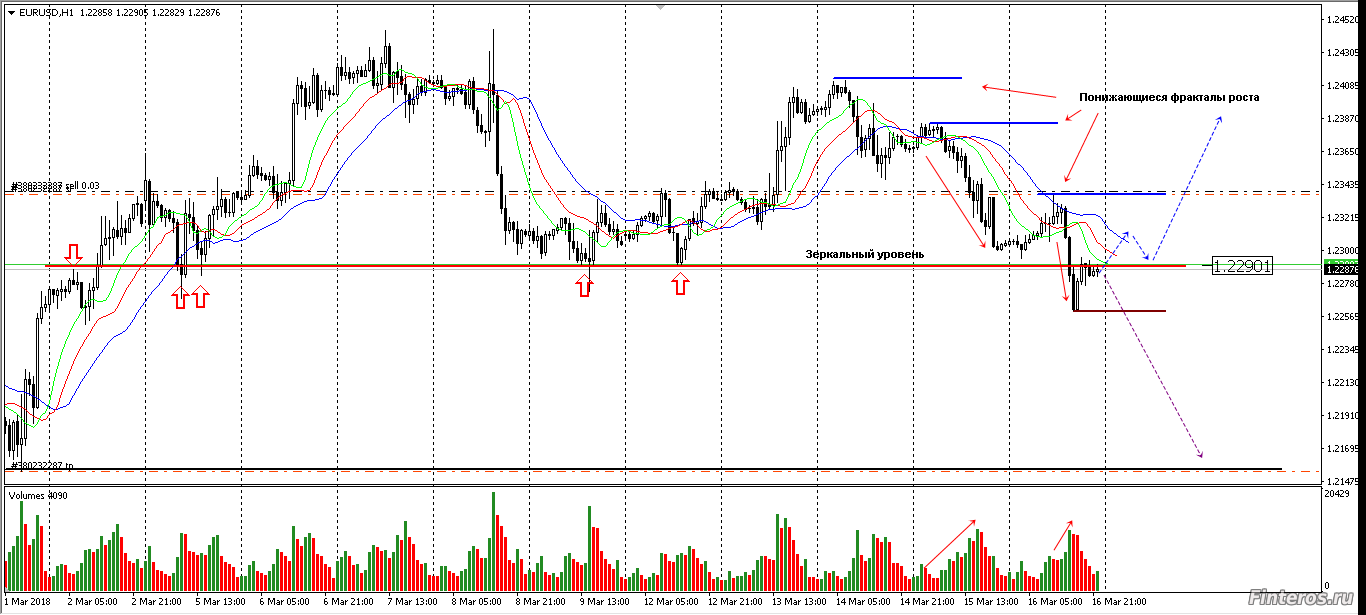Select the dark red support line below the price
Image resolution: width=1366 pixels, height=615 pixels.
(1119, 311)
